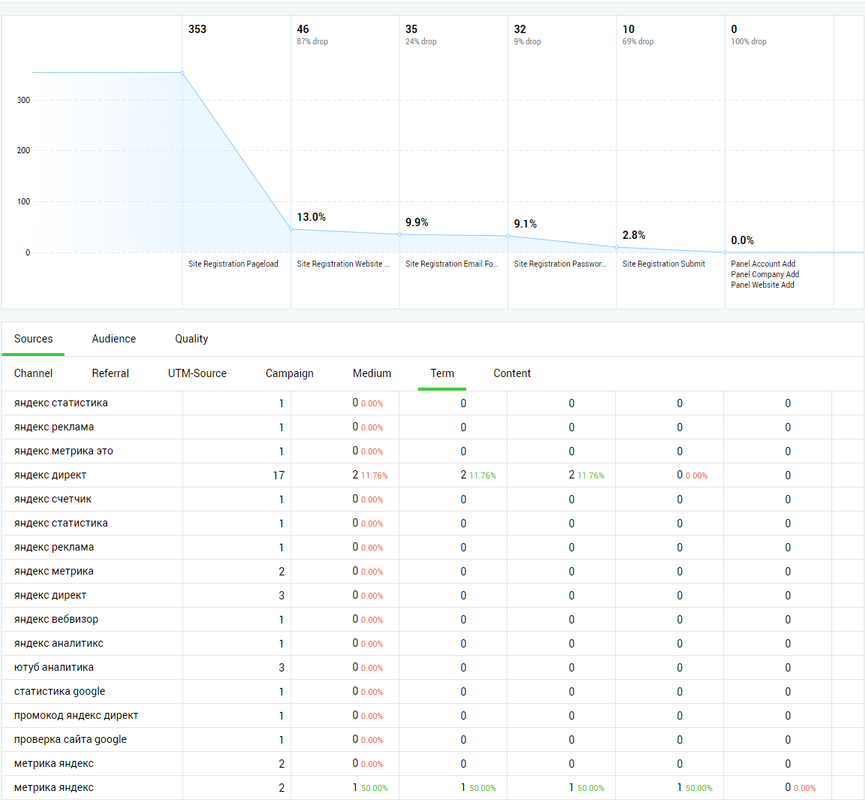The width and height of the screenshot is (865, 800).
Task: Select the Referral sub-tab
Action: point(110,374)
